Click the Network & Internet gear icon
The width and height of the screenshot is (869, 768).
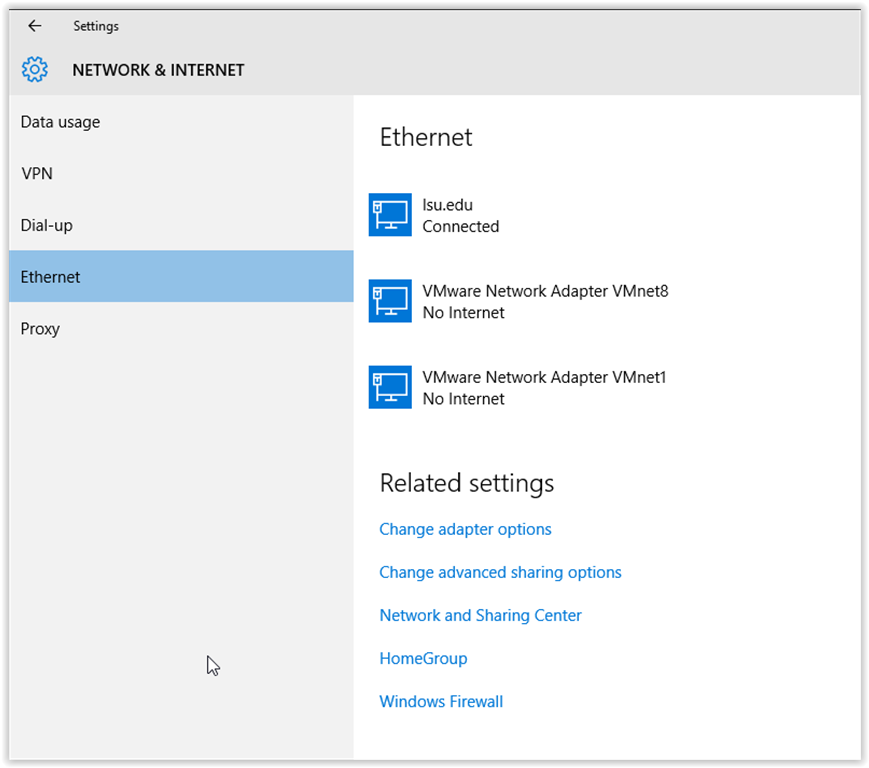34,70
